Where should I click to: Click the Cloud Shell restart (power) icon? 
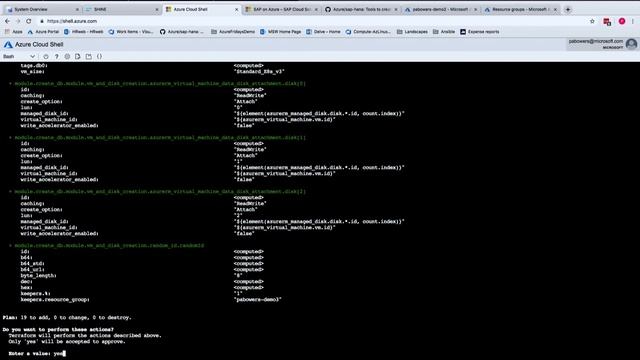click(x=46, y=57)
